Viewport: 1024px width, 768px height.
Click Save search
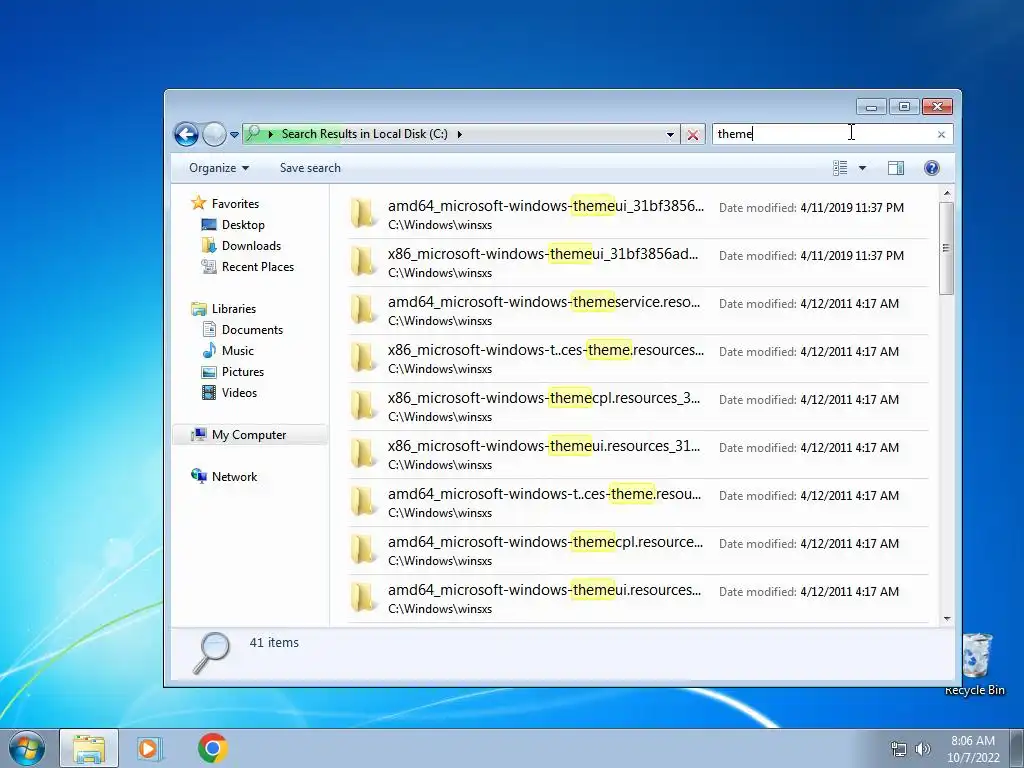point(310,168)
